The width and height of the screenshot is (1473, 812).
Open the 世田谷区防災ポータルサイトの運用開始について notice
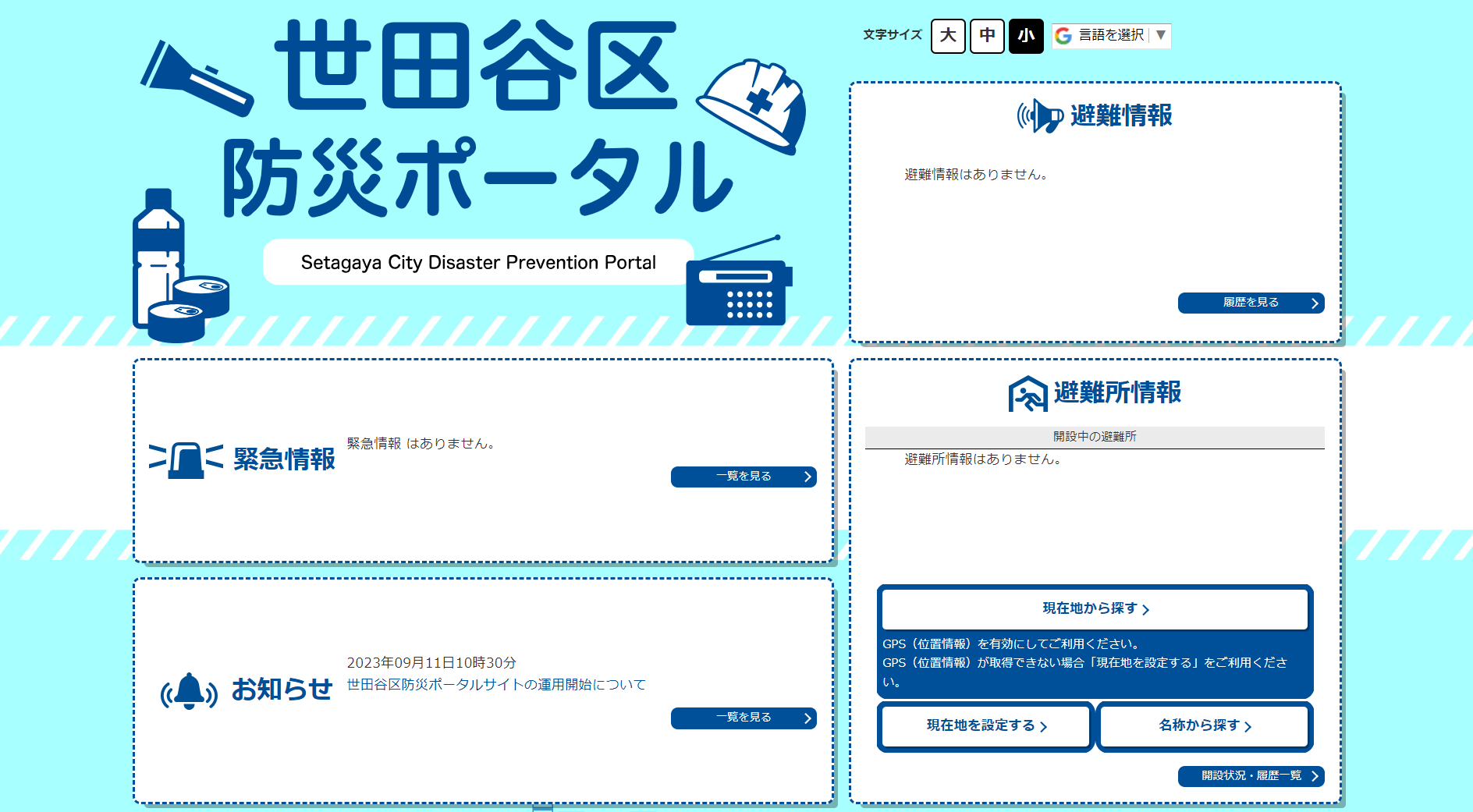coord(496,685)
